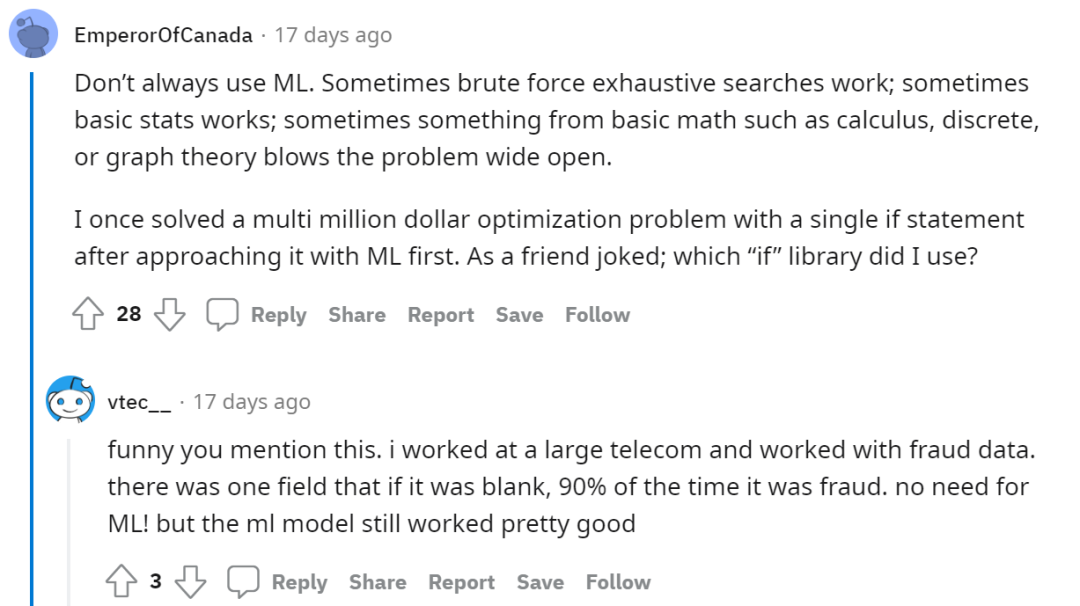Downvote vtec__'s reply
This screenshot has width=1080, height=606.
[192, 583]
